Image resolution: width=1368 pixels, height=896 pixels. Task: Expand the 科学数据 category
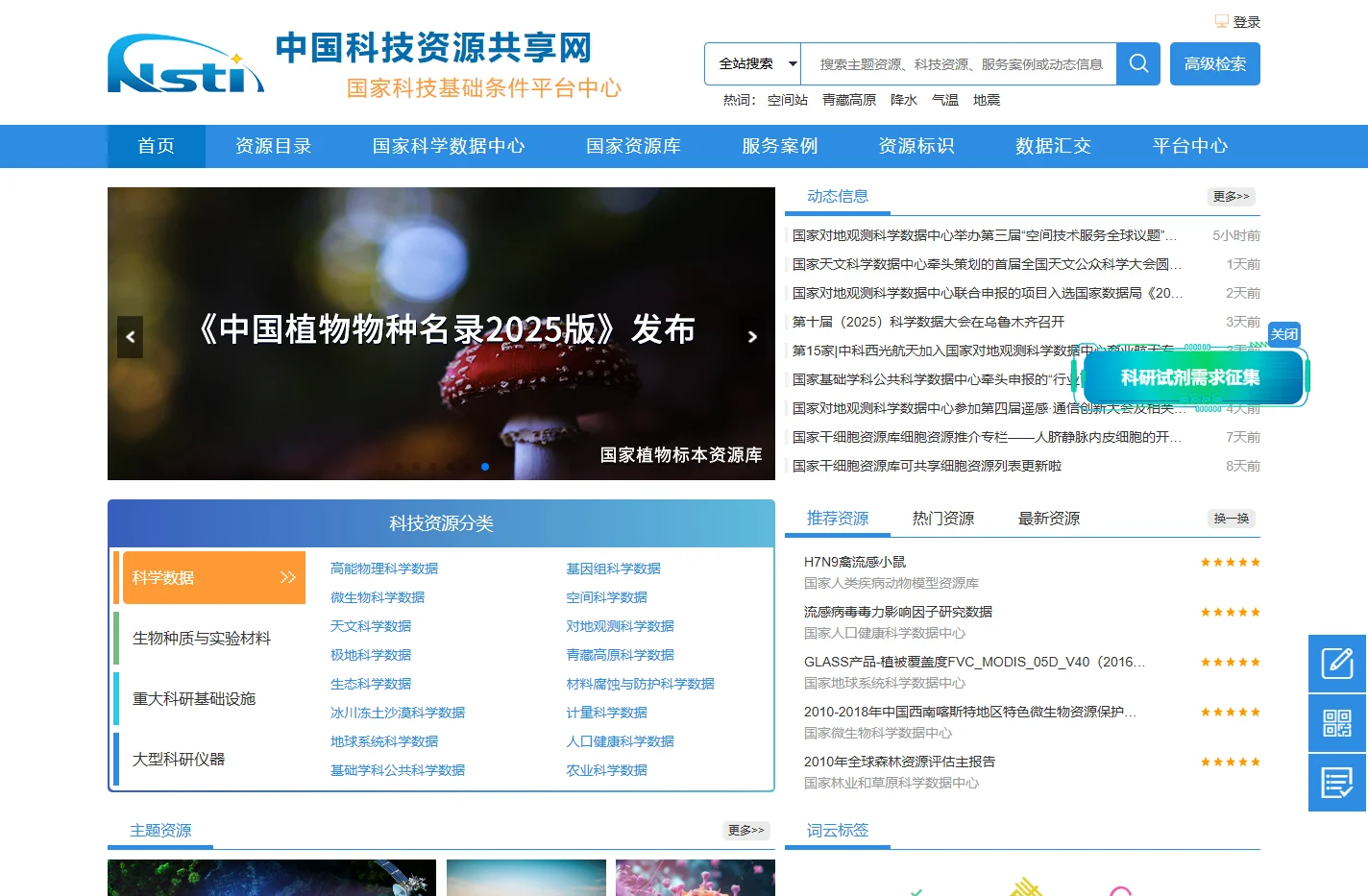pos(213,577)
